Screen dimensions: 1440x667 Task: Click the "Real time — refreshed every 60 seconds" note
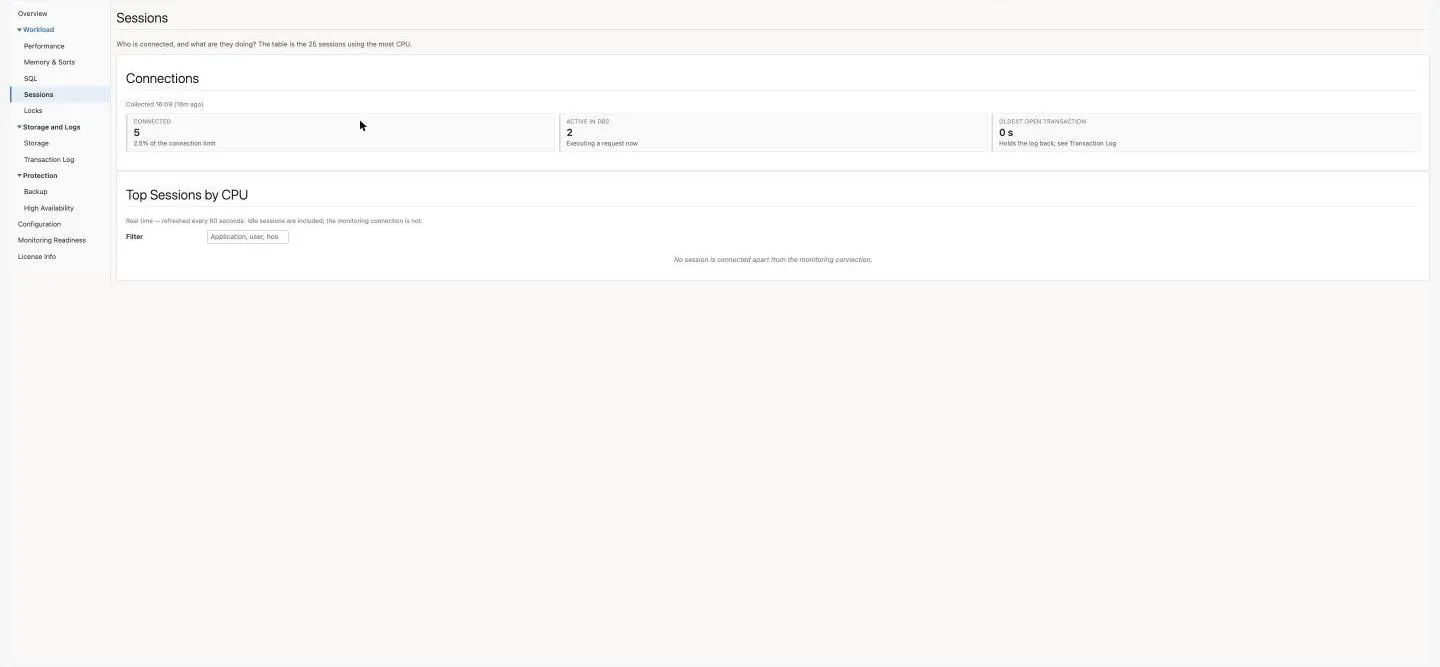point(274,221)
